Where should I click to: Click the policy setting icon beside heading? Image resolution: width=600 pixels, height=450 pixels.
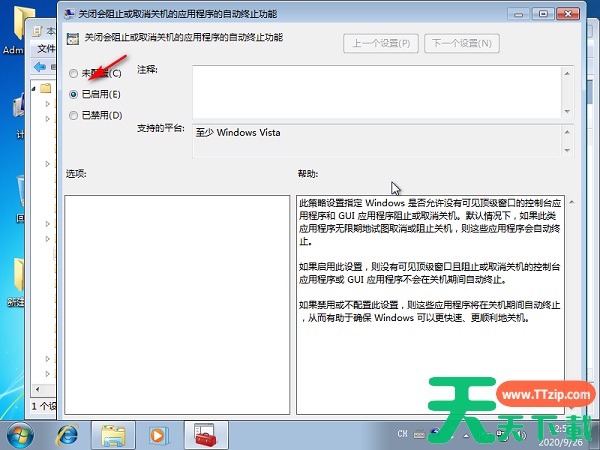tap(73, 39)
